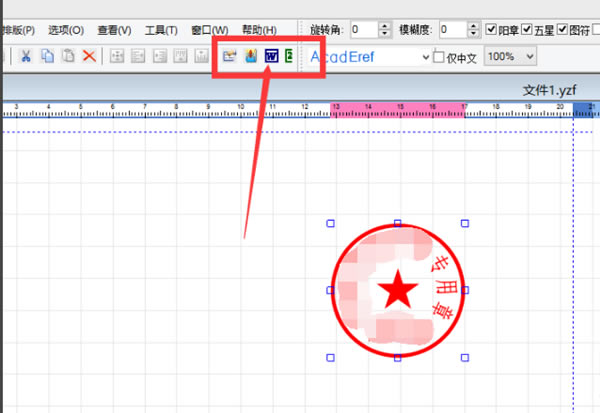Click the export to Word icon

coord(270,57)
